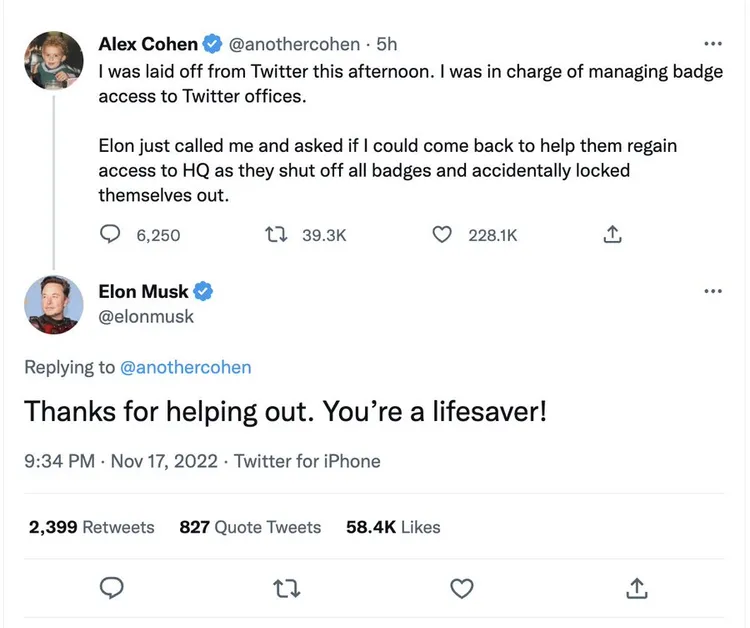Like Alex Cohen's tweet

[443, 234]
